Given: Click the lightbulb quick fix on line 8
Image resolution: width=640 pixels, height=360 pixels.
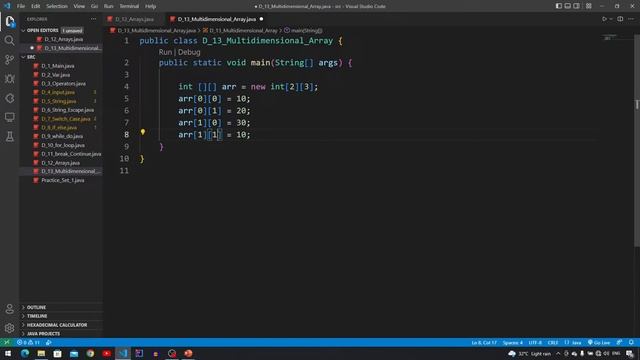Looking at the screenshot, I should [x=142, y=132].
